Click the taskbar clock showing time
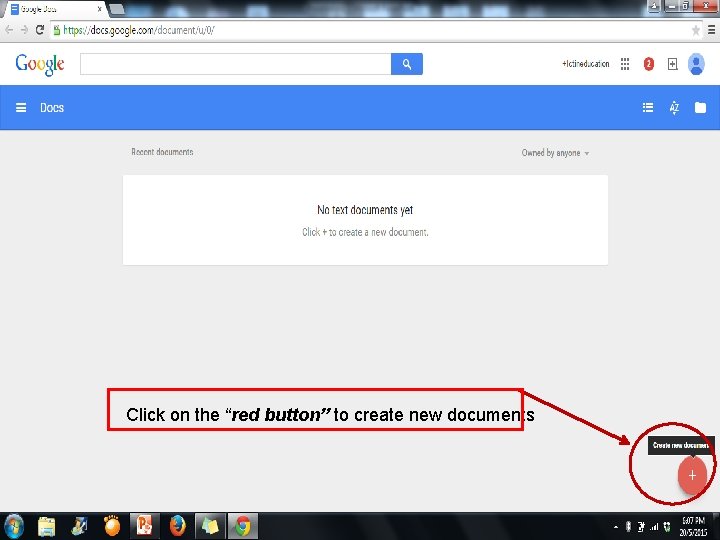 [692, 526]
